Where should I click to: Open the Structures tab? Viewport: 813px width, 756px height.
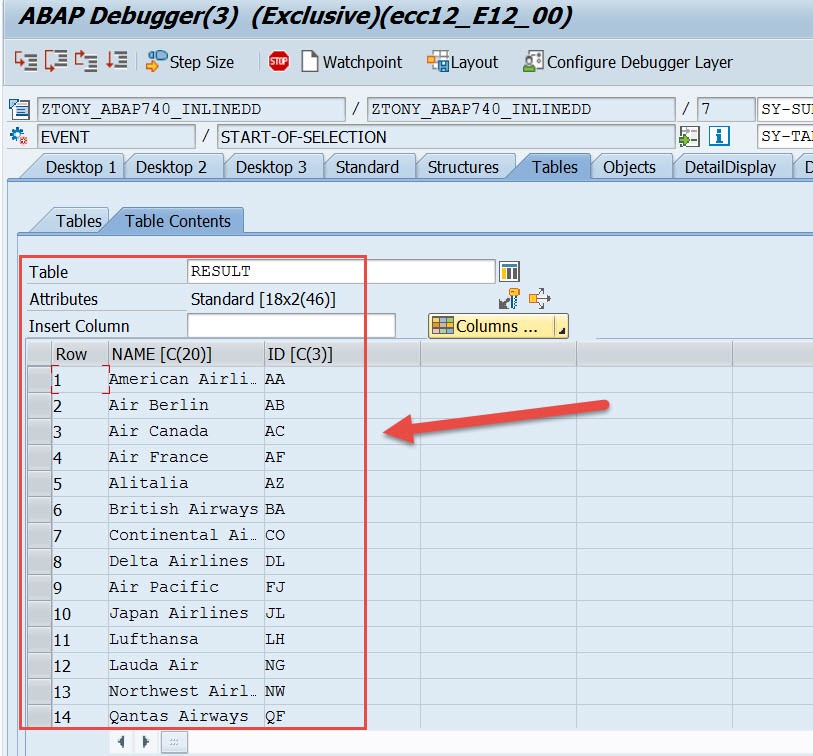(463, 167)
